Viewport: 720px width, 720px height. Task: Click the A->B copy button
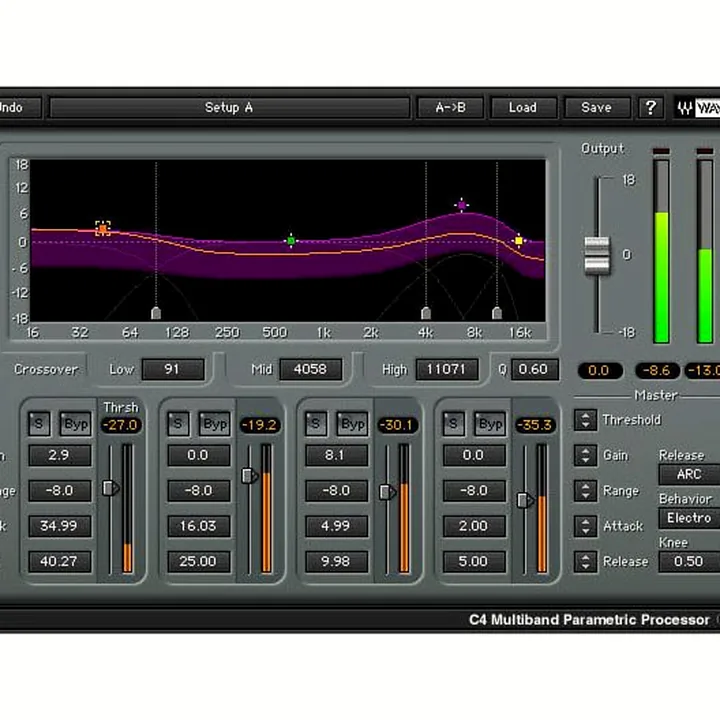pos(450,108)
